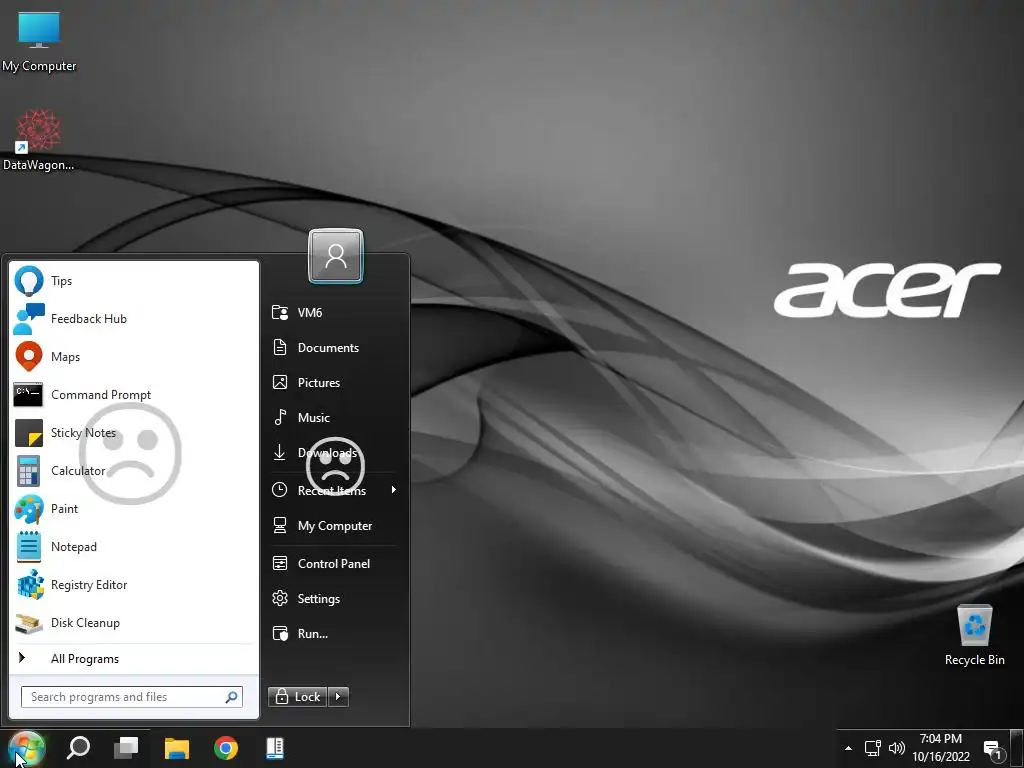1024x768 pixels.
Task: Open the clock and date flyout
Action: pos(941,748)
